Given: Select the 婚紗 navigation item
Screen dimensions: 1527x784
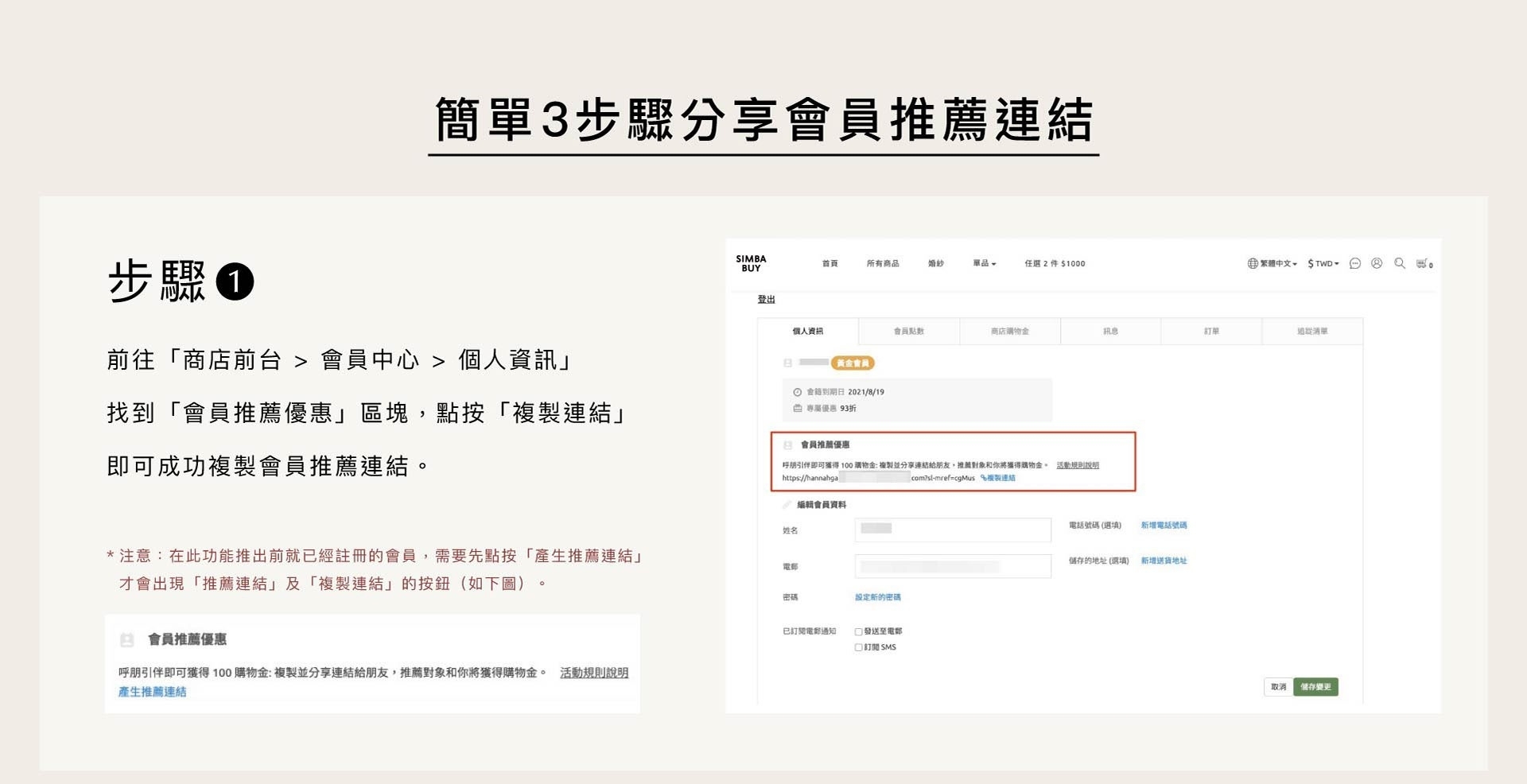Looking at the screenshot, I should point(936,263).
